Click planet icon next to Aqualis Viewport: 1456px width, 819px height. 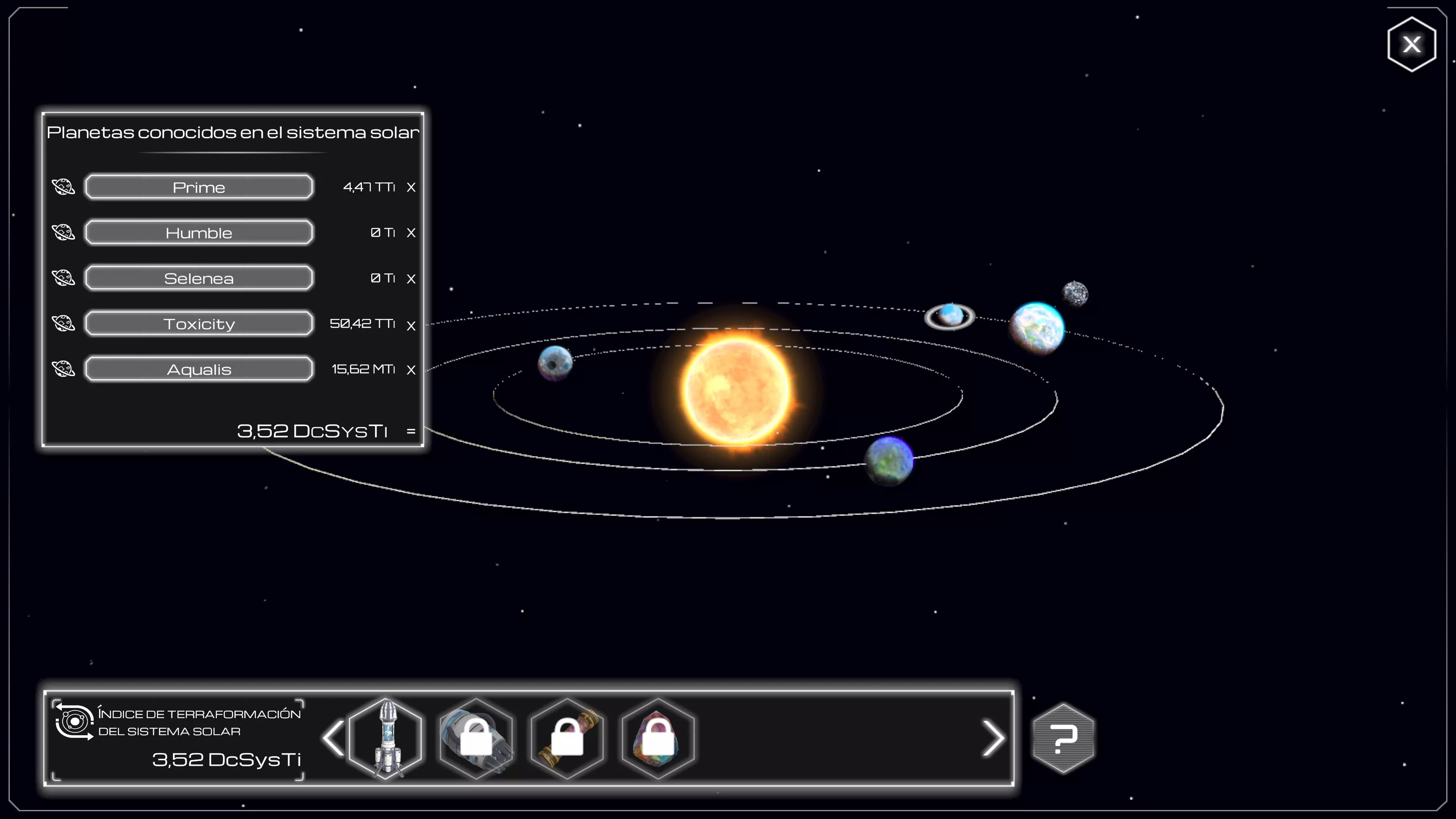(63, 369)
